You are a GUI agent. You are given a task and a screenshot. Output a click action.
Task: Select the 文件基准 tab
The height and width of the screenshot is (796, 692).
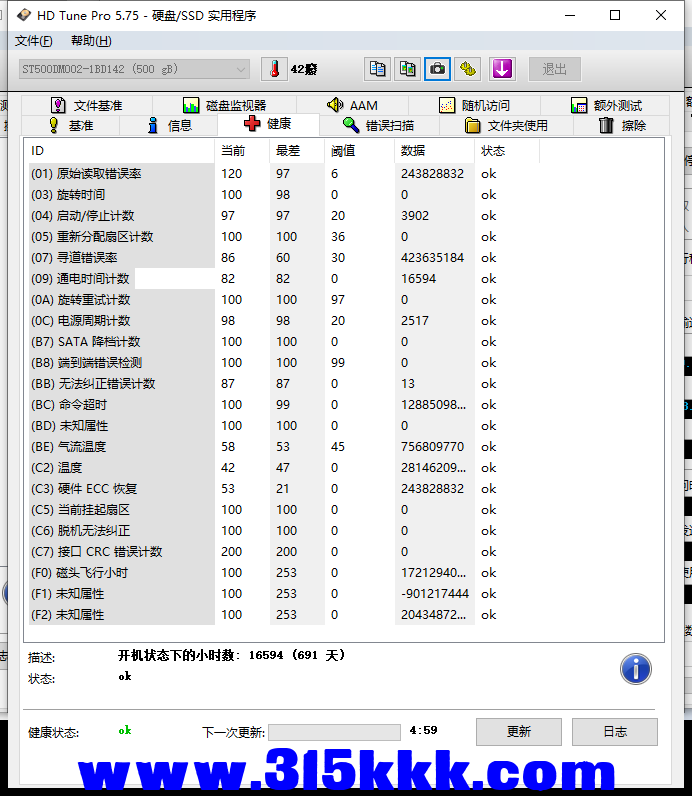point(86,105)
